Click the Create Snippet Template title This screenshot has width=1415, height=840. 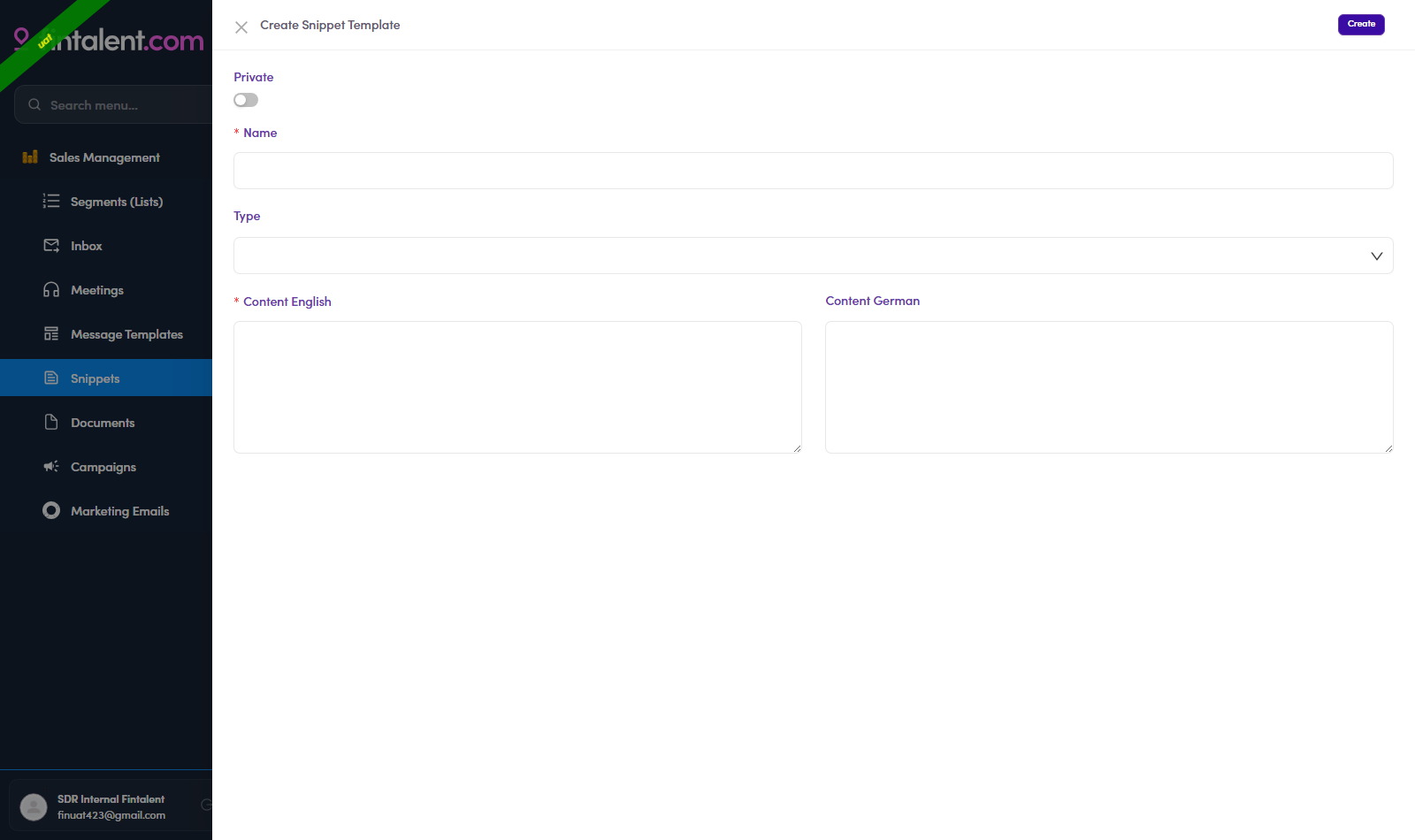(330, 25)
